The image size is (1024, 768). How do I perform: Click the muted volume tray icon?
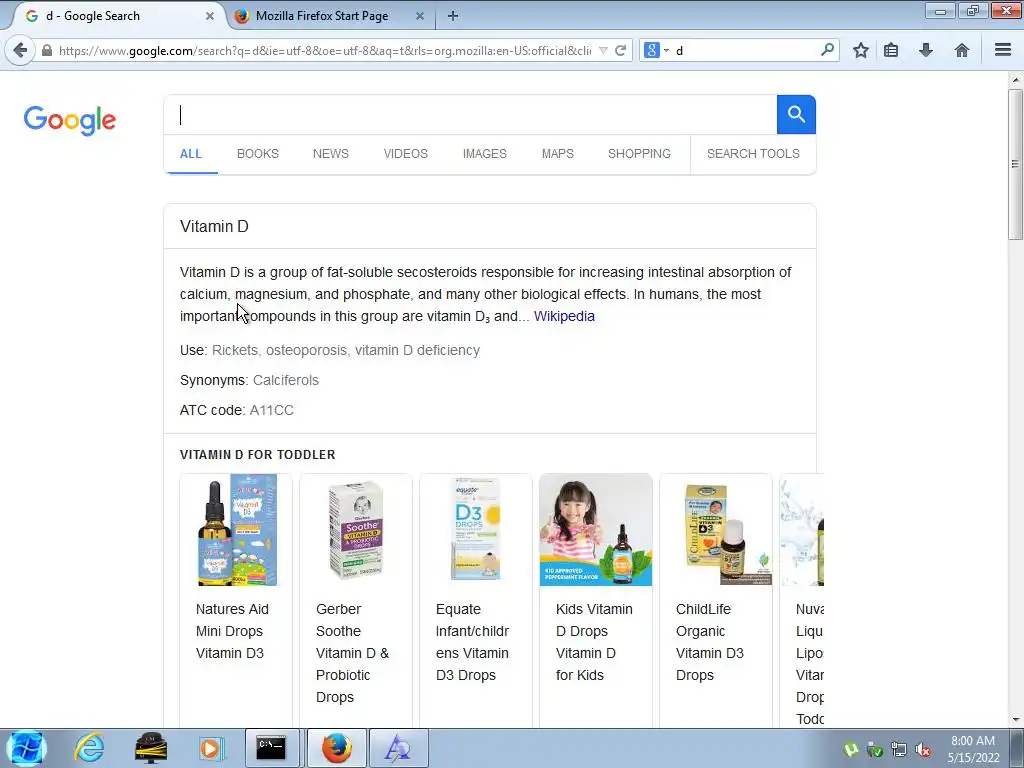click(x=923, y=749)
